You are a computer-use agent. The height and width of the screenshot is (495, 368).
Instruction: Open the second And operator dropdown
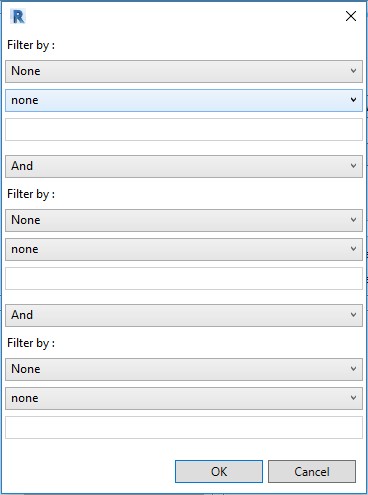pos(184,315)
